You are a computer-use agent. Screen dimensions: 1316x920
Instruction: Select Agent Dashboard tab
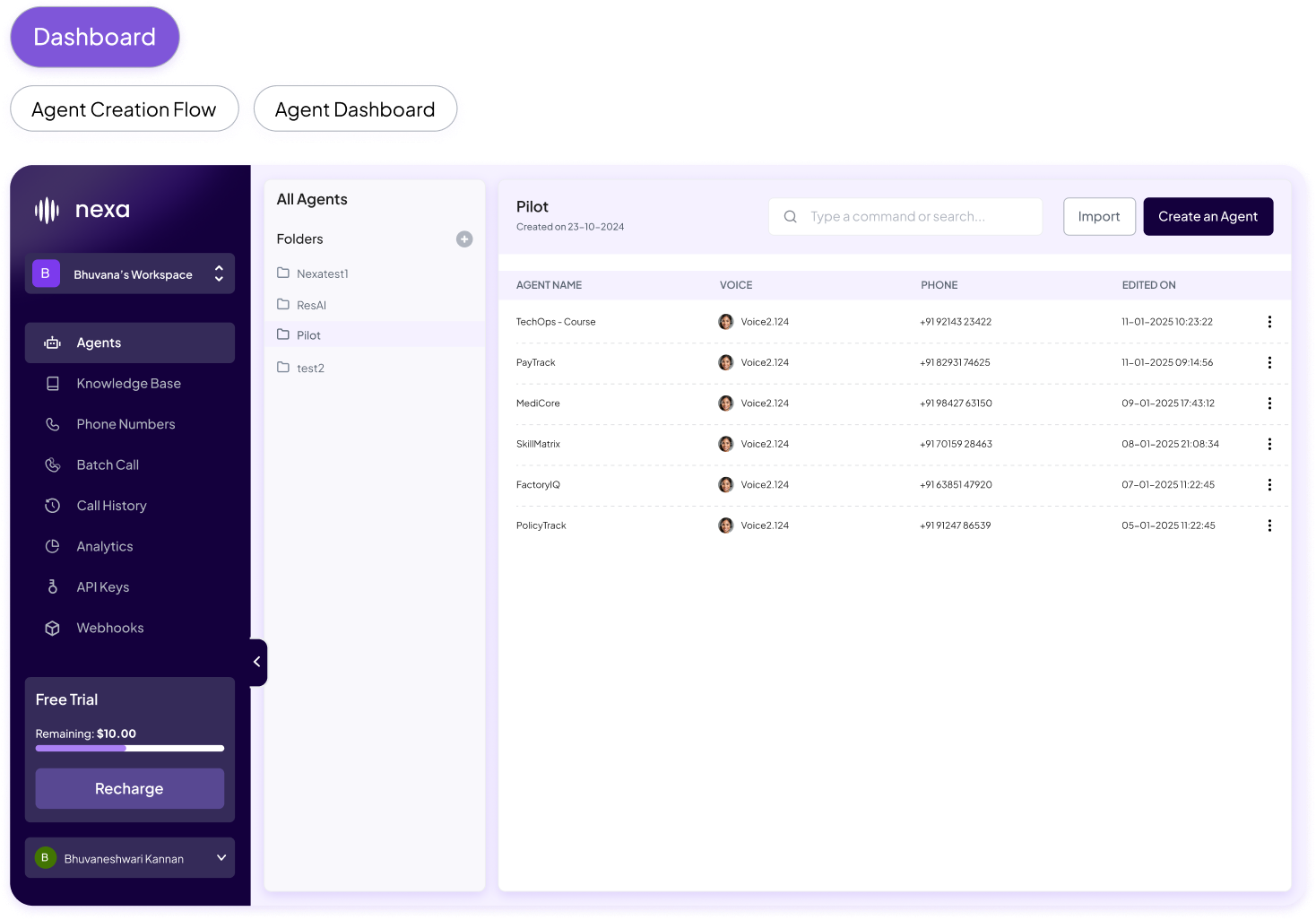[x=355, y=108]
